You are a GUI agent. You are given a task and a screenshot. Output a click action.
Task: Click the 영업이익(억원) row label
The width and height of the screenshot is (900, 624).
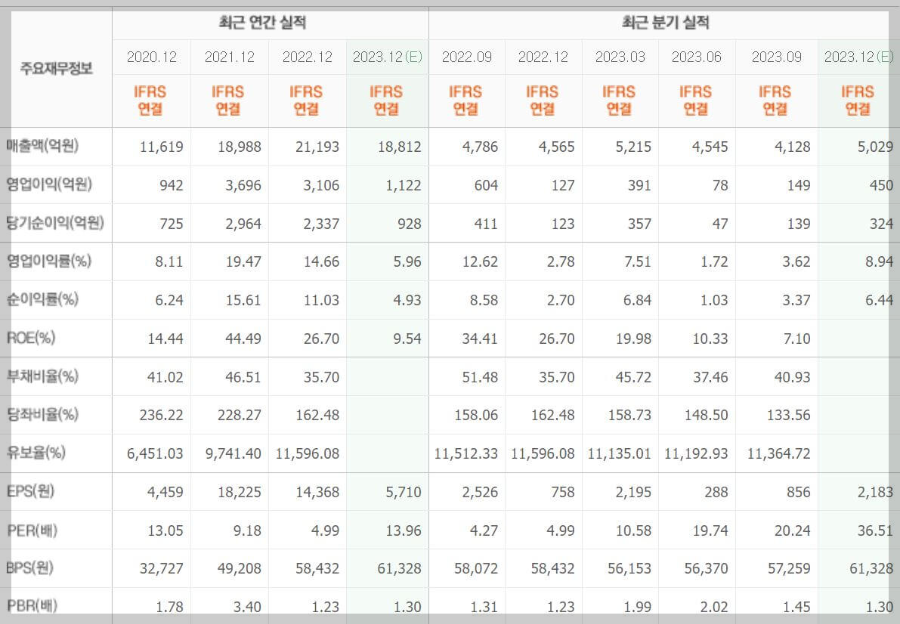tap(49, 184)
